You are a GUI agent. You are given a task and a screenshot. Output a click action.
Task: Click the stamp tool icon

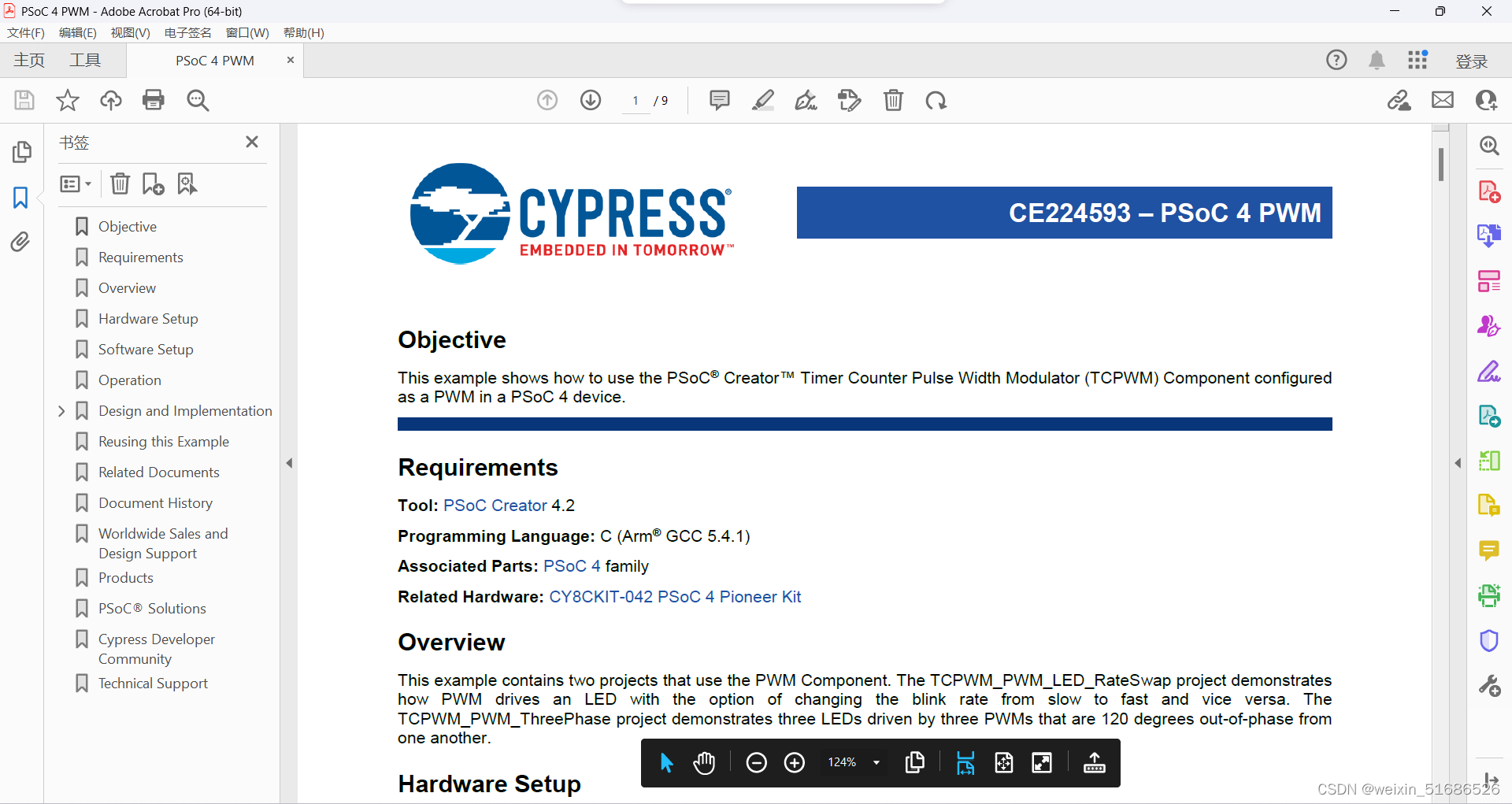pyautogui.click(x=850, y=100)
